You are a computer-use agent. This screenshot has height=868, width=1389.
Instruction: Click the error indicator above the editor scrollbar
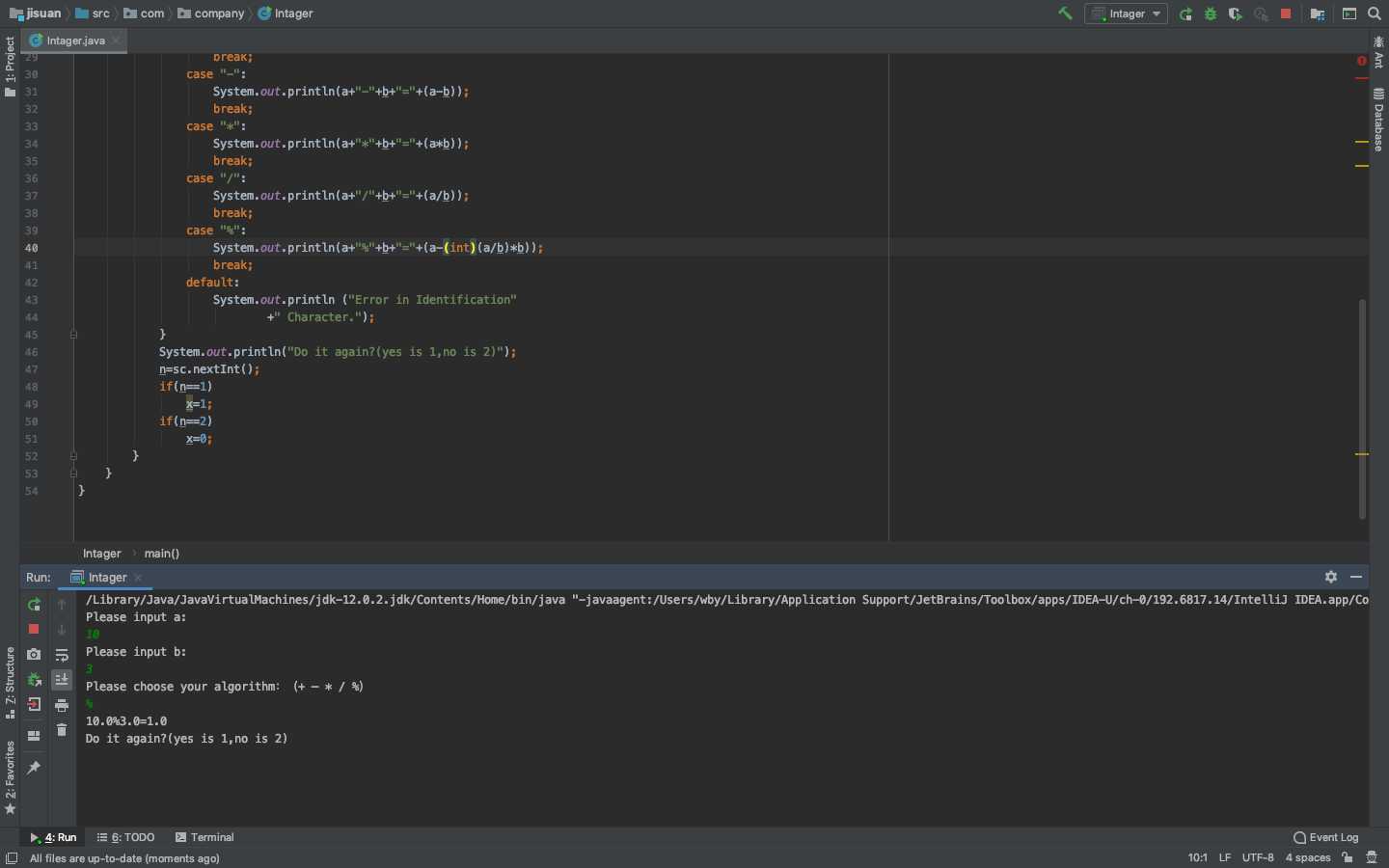click(1362, 61)
